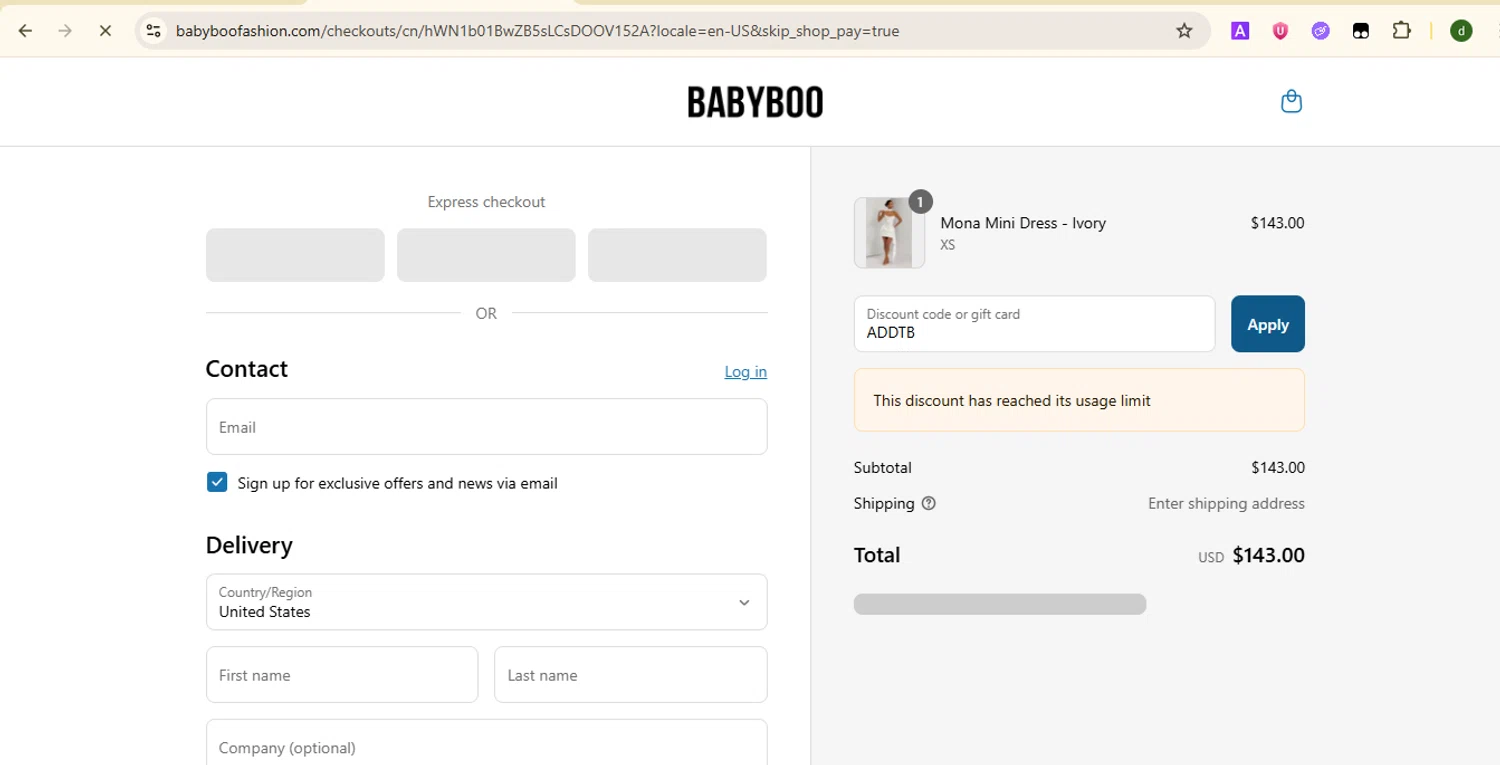
Task: Open the black square extension icon
Action: tap(1361, 31)
